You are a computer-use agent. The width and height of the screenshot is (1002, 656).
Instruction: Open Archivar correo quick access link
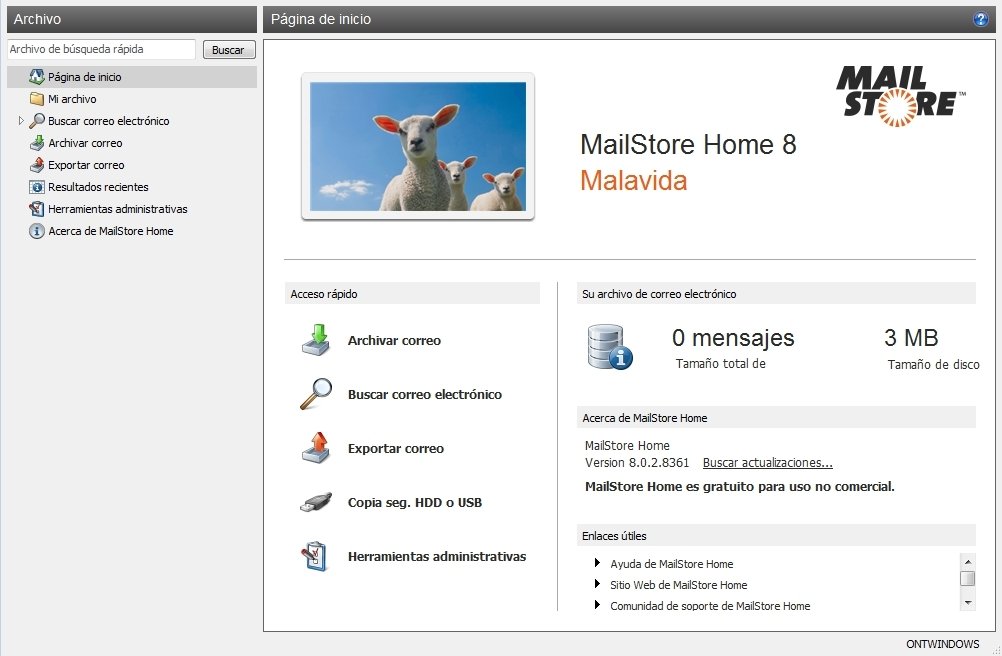tap(394, 340)
